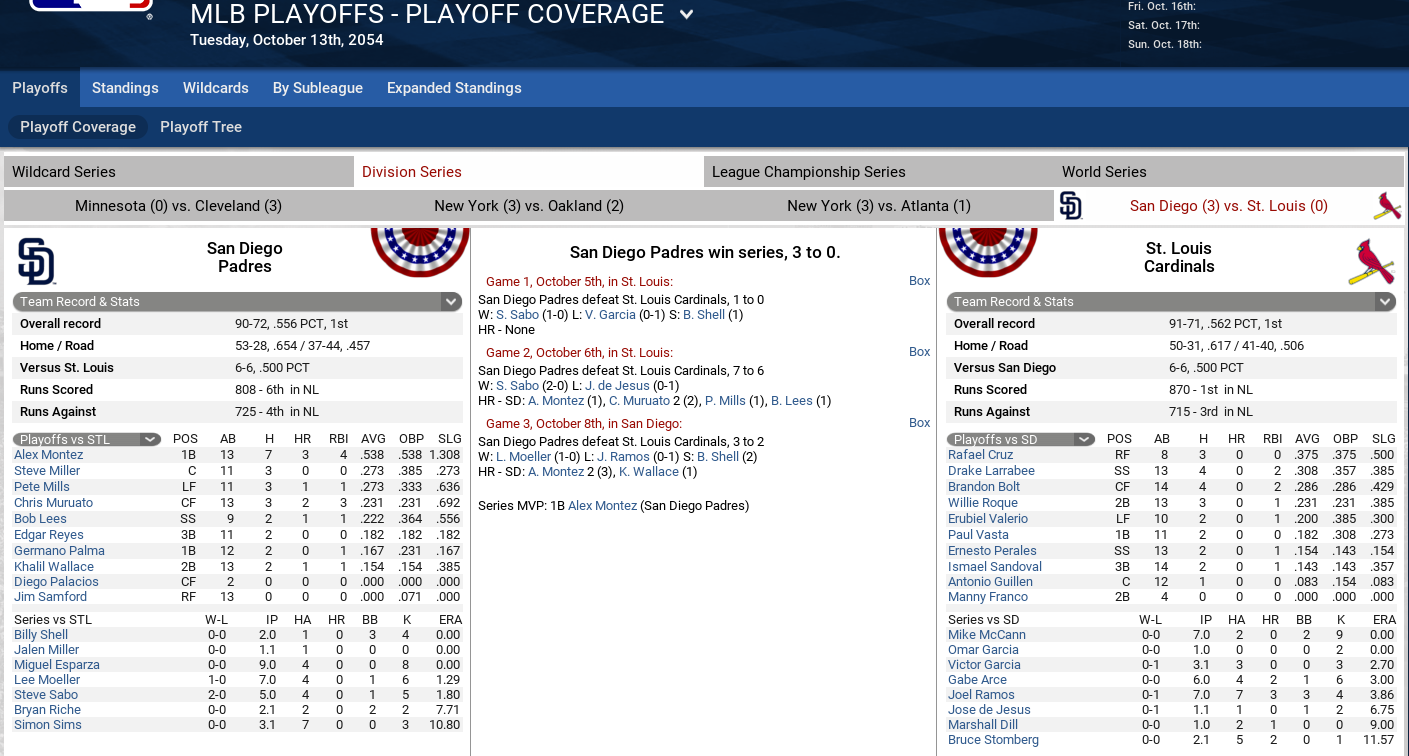Select League Championship Series tab
The image size is (1409, 756).
click(808, 172)
